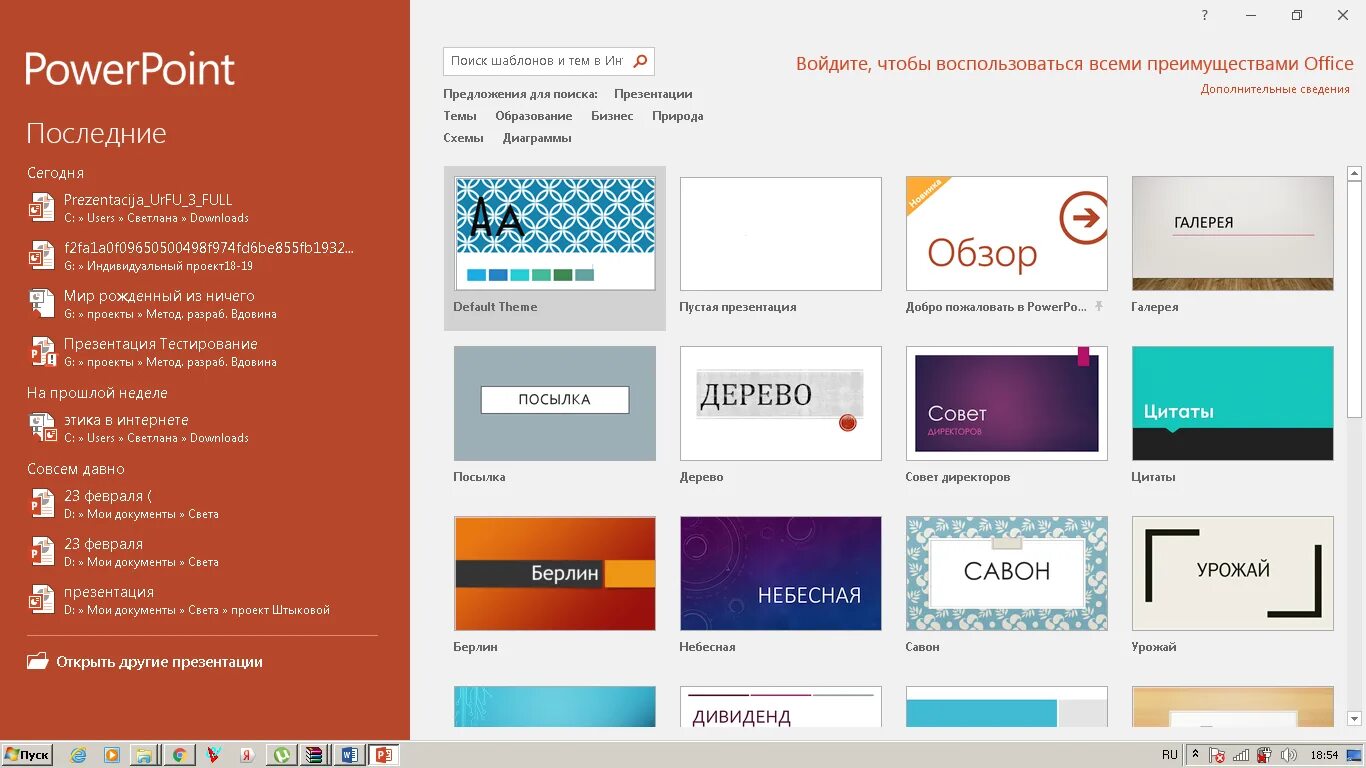The width and height of the screenshot is (1366, 768).
Task: Click the template list scrollbar thumb
Action: point(1355,299)
